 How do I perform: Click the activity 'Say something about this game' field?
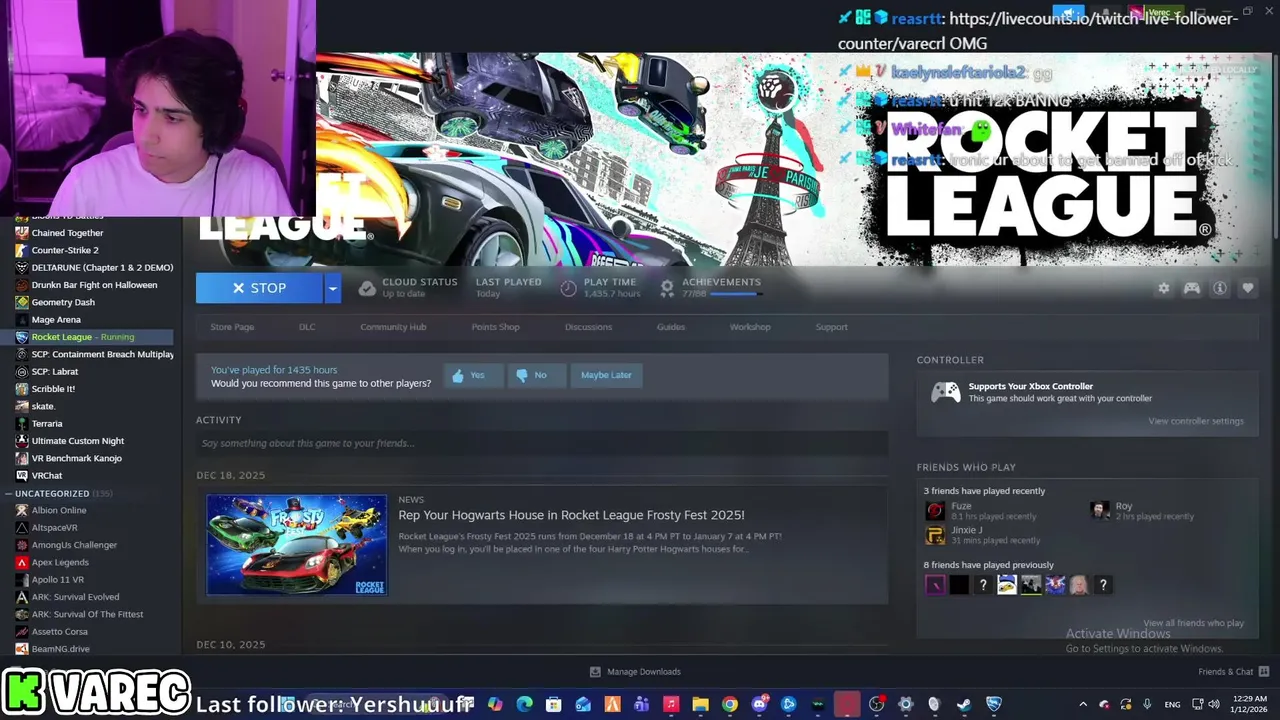click(542, 443)
